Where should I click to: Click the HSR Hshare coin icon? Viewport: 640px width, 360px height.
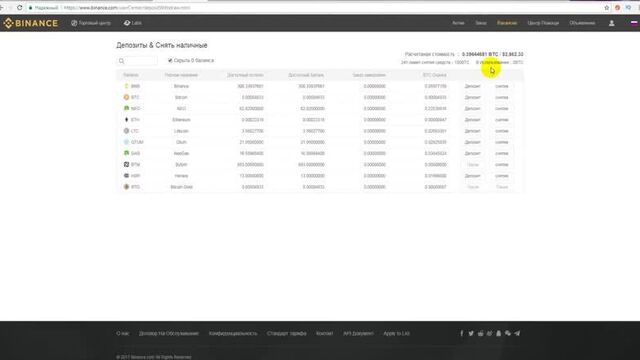127,176
